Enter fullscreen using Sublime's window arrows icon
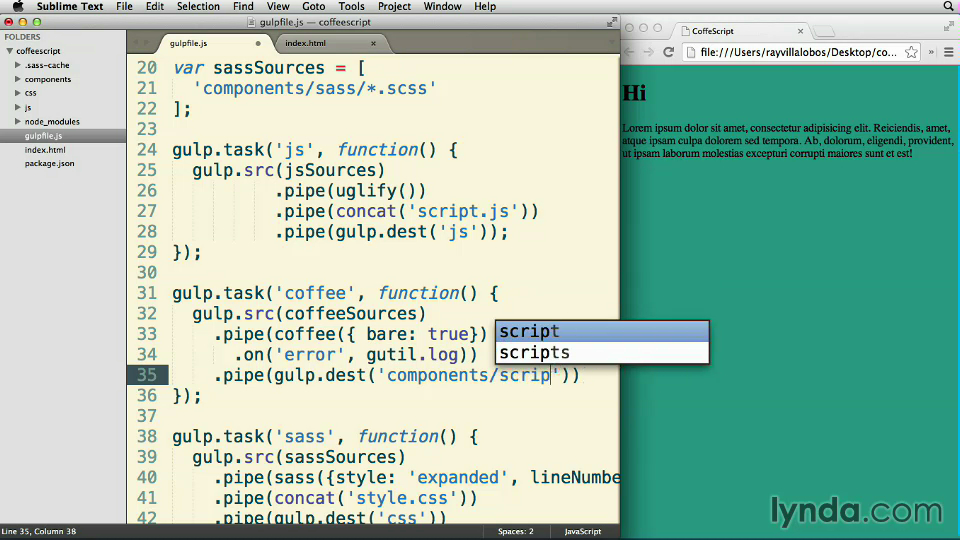This screenshot has height=540, width=960. (611, 21)
